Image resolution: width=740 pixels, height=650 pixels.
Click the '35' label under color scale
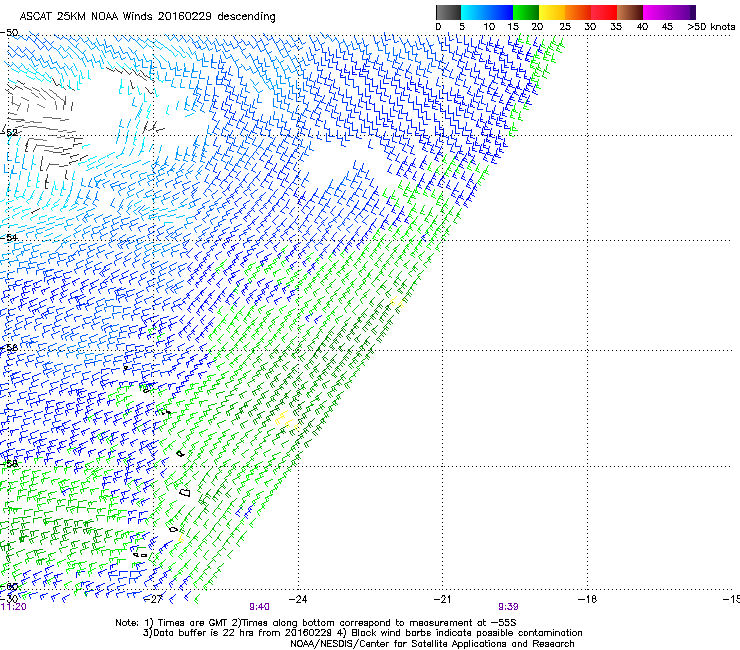[x=616, y=27]
